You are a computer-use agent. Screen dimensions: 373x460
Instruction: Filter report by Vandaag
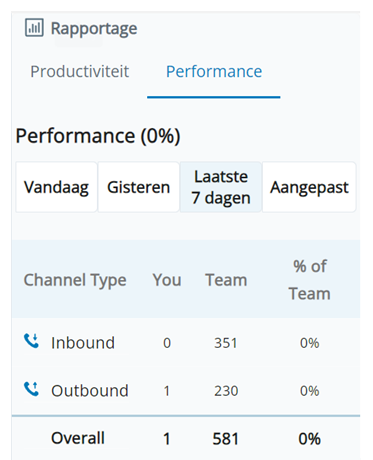[x=56, y=187]
